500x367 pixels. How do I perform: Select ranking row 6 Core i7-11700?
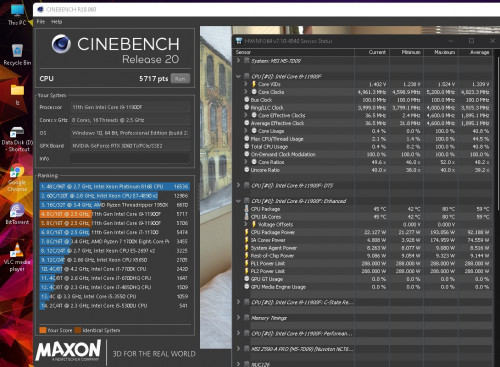tap(114, 232)
